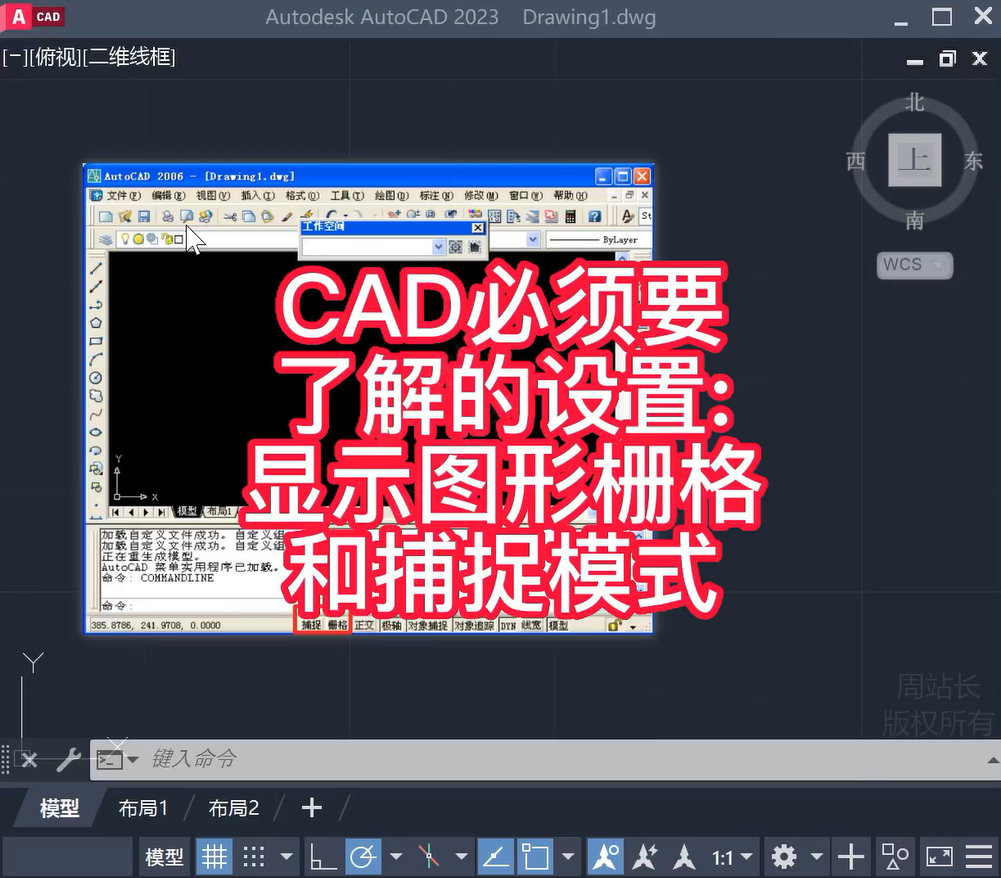Add a new layout with plus tab
This screenshot has height=878, width=1001.
[312, 808]
